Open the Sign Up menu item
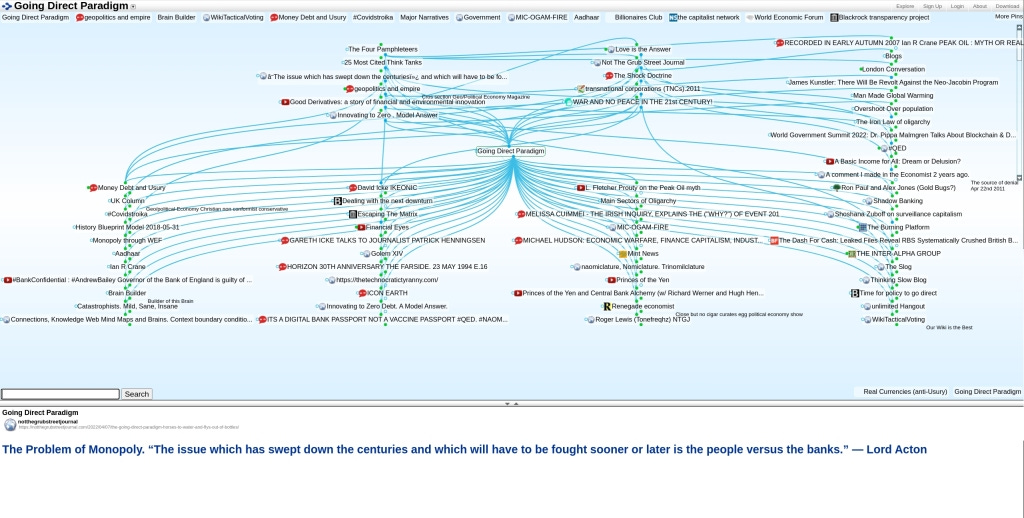 pos(932,7)
